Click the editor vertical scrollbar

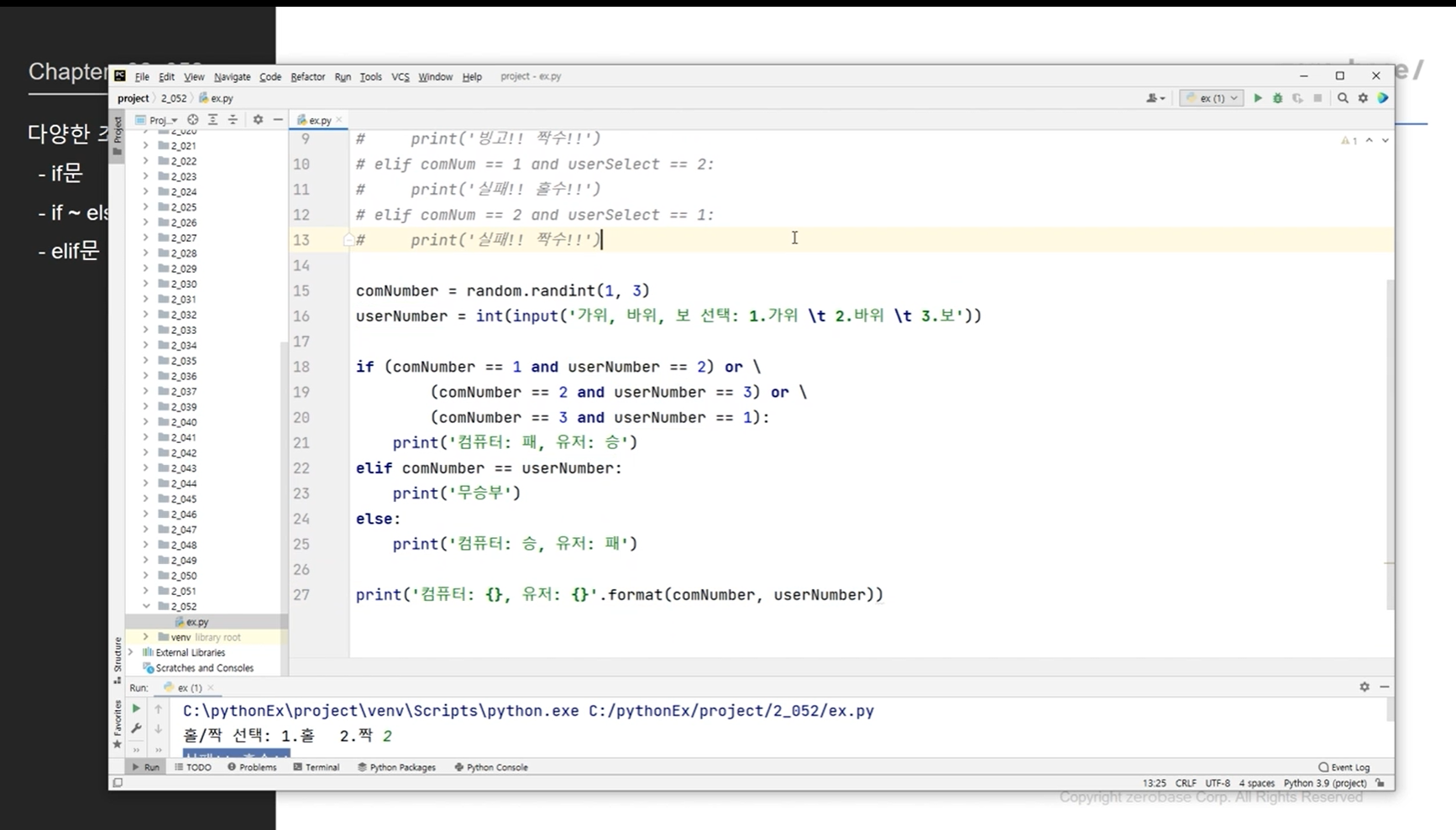coord(1390,445)
